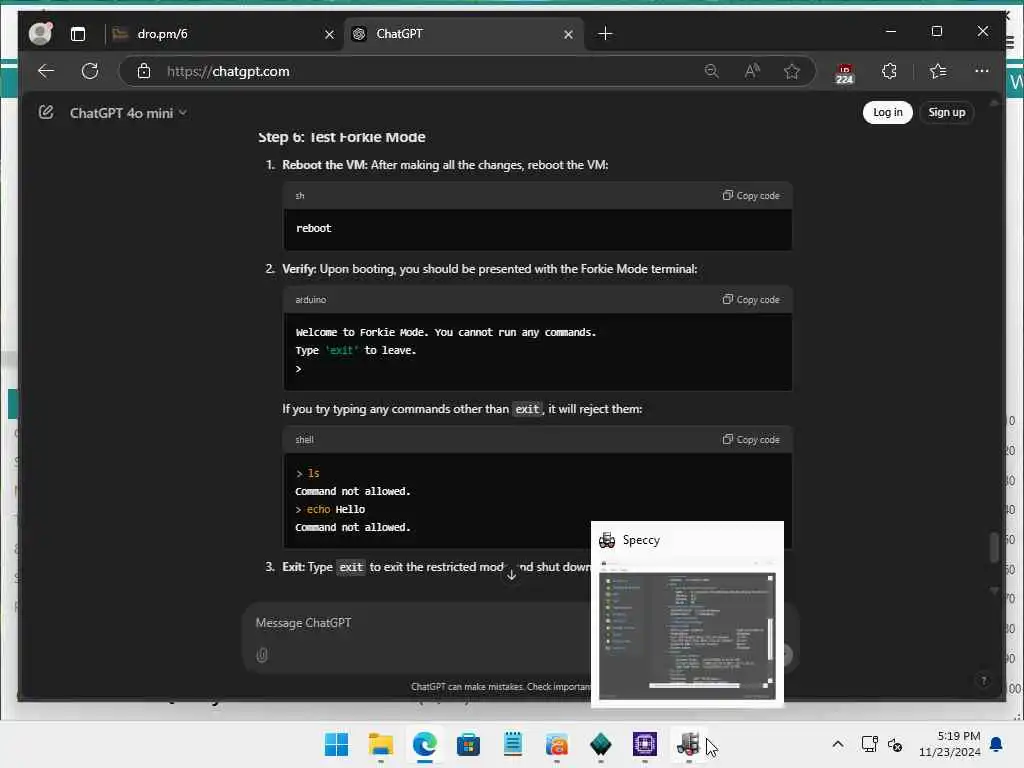Click the Message ChatGPT input field
Screen dimensions: 1024x768
(418, 623)
